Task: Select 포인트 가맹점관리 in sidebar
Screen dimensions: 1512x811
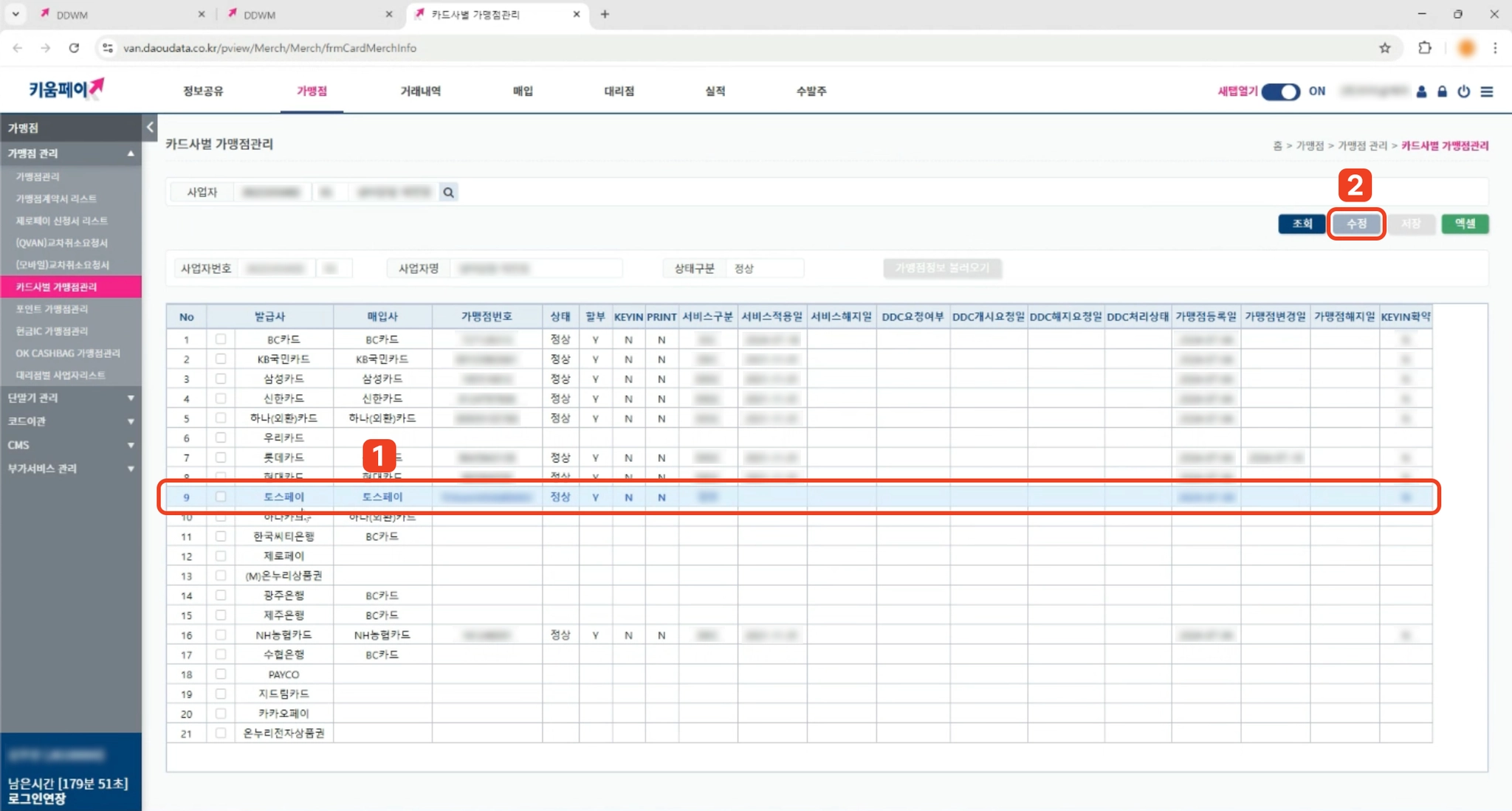Action: pyautogui.click(x=52, y=308)
